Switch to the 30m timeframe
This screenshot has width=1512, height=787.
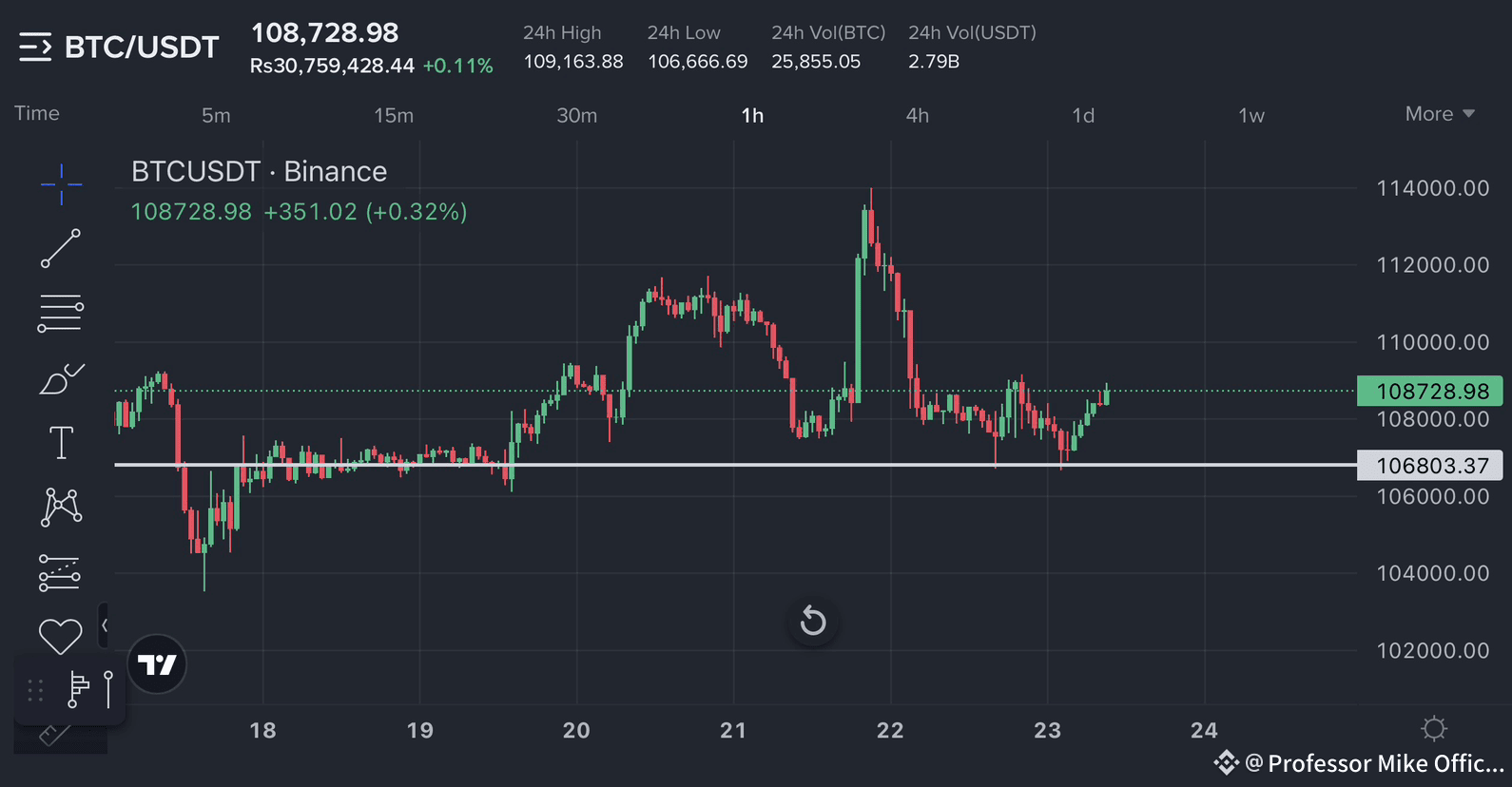coord(577,115)
